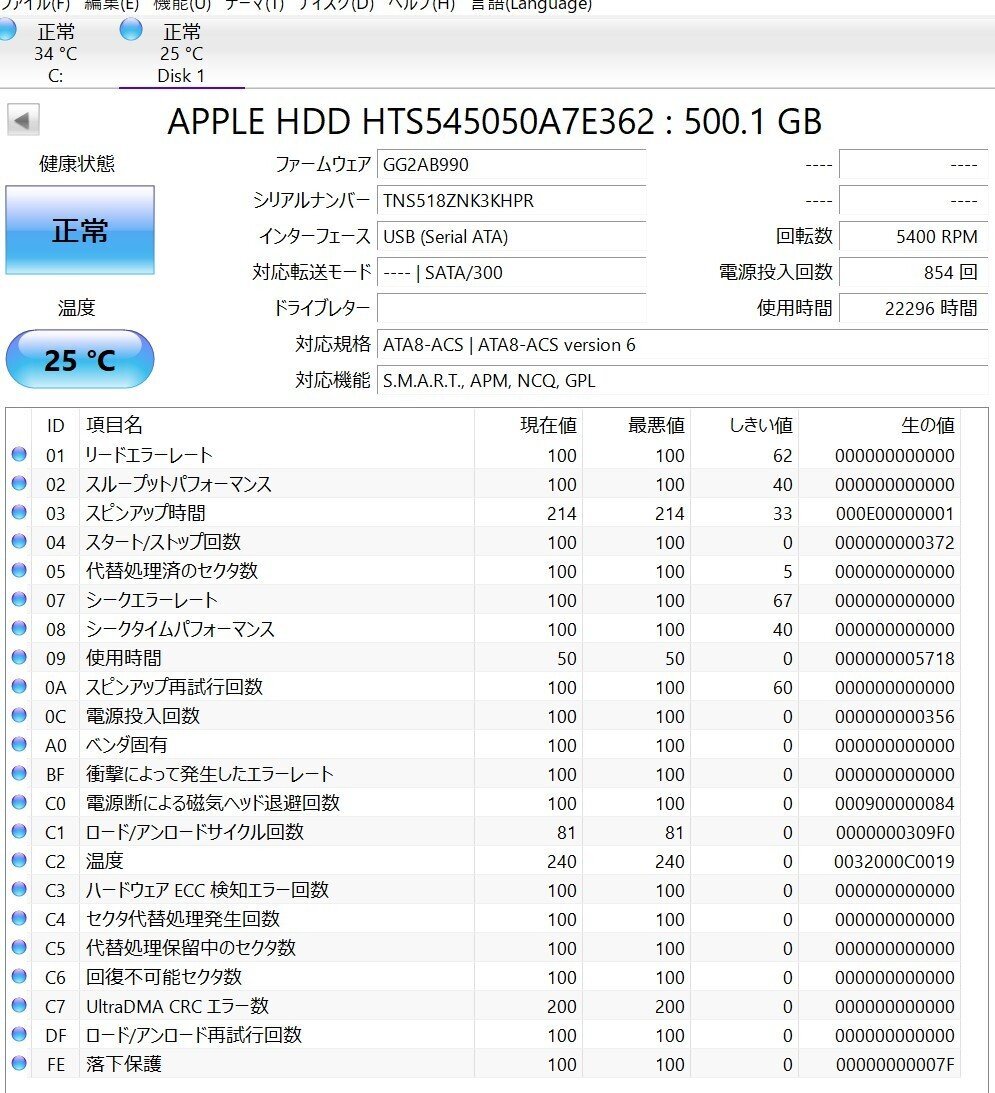
Task: Click the status circle for セクタ代替処理発生回数 row
Action: [19, 918]
